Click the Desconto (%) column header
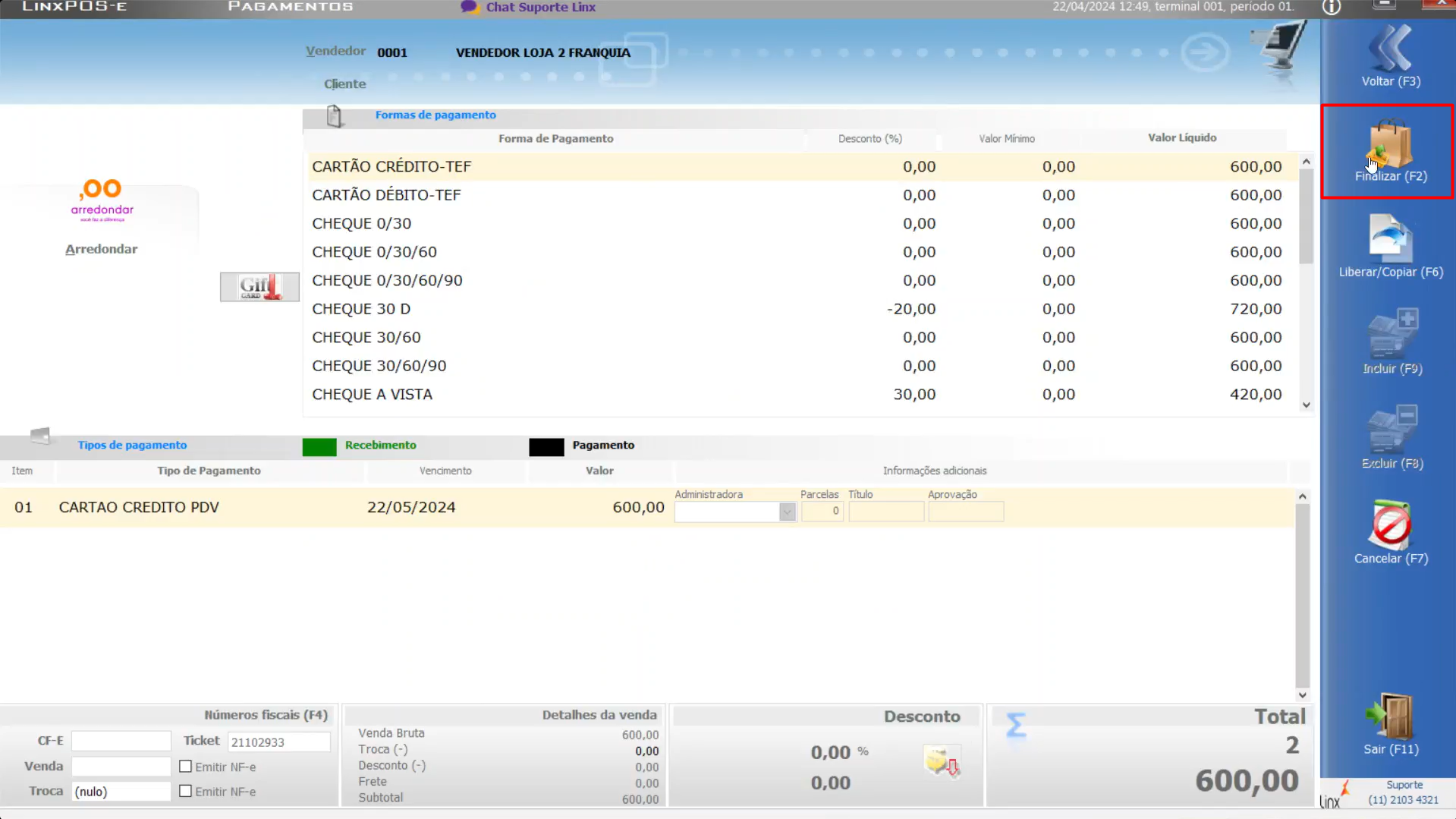The height and width of the screenshot is (819, 1456). tap(870, 138)
